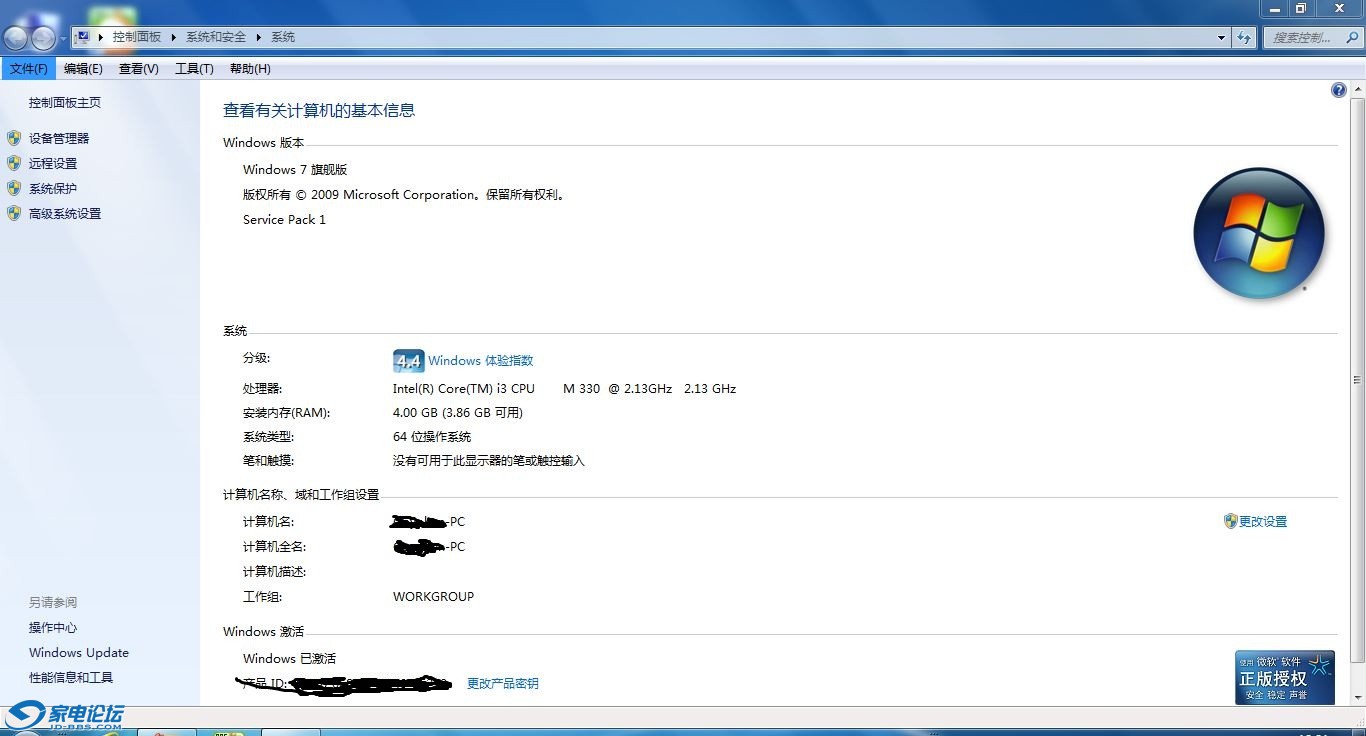The height and width of the screenshot is (736, 1366).
Task: Click the 正版授权 genuine software badge
Action: click(x=1284, y=677)
